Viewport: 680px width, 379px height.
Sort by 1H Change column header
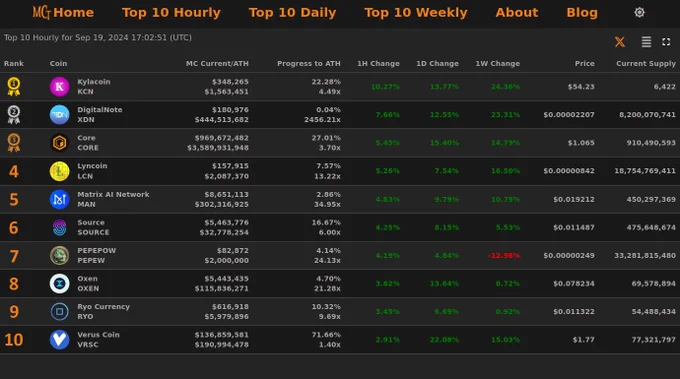378,63
